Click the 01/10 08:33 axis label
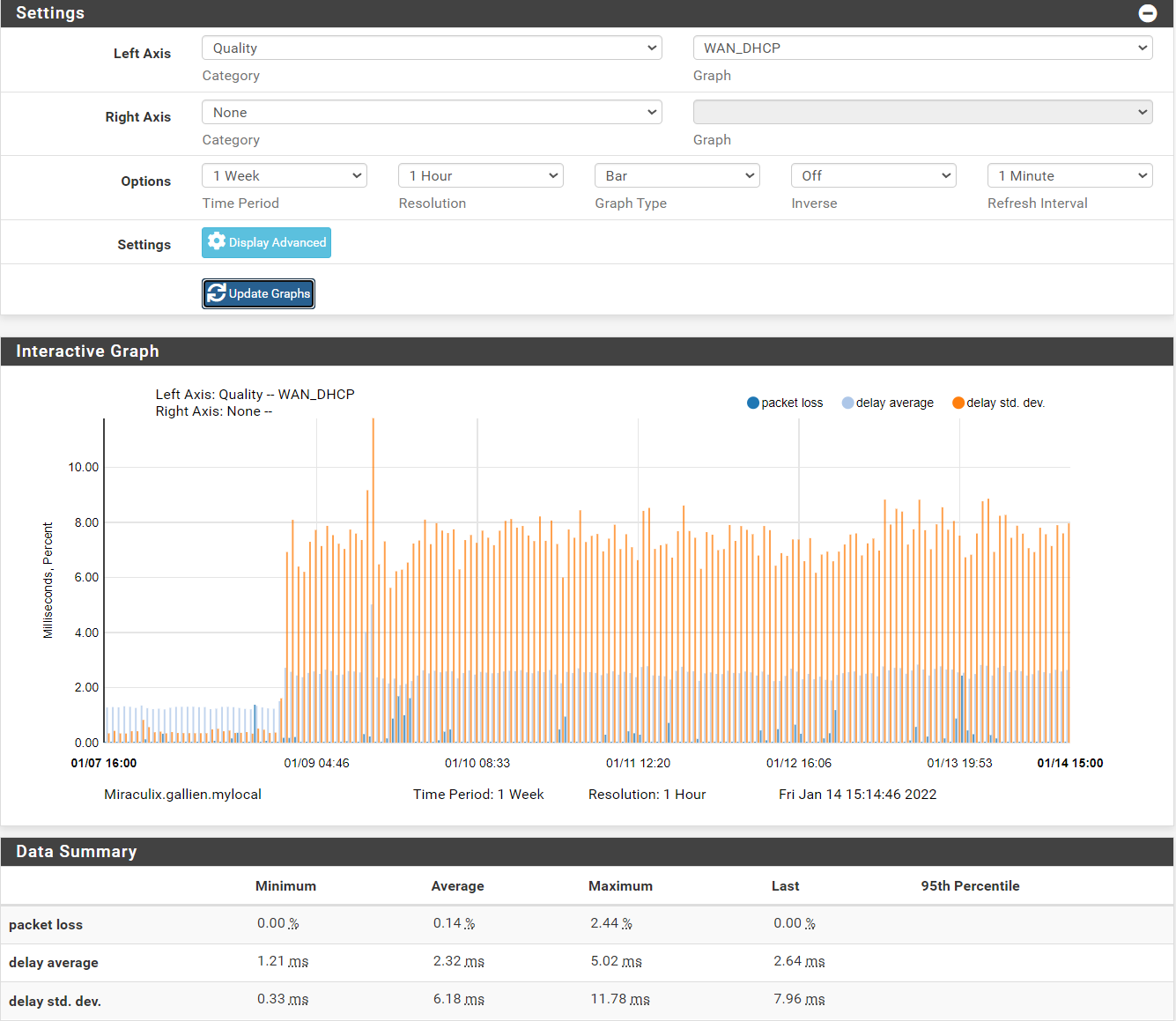Viewport: 1176px width, 1021px height. [x=477, y=763]
